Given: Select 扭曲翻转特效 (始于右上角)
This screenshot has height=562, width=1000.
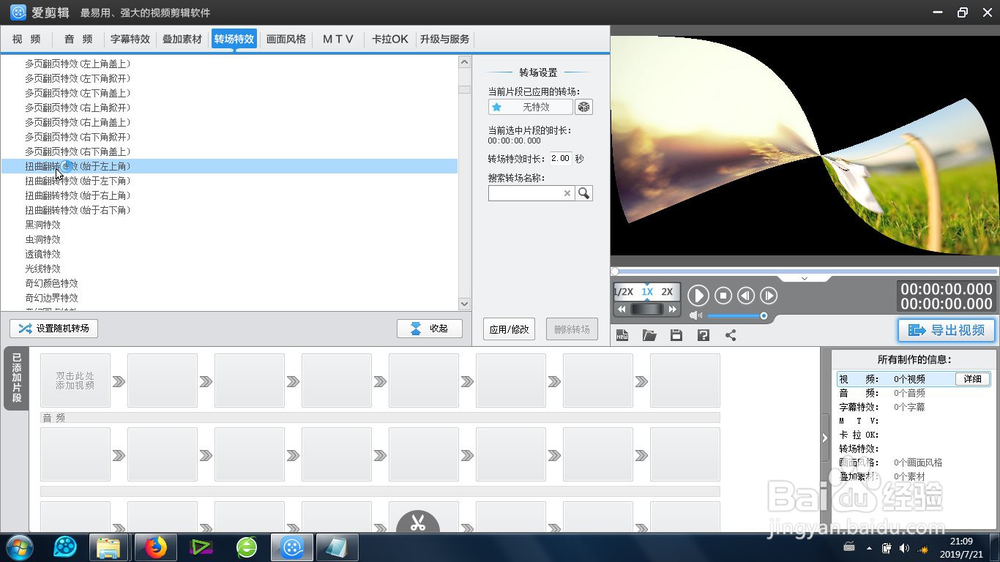Looking at the screenshot, I should 77,196.
